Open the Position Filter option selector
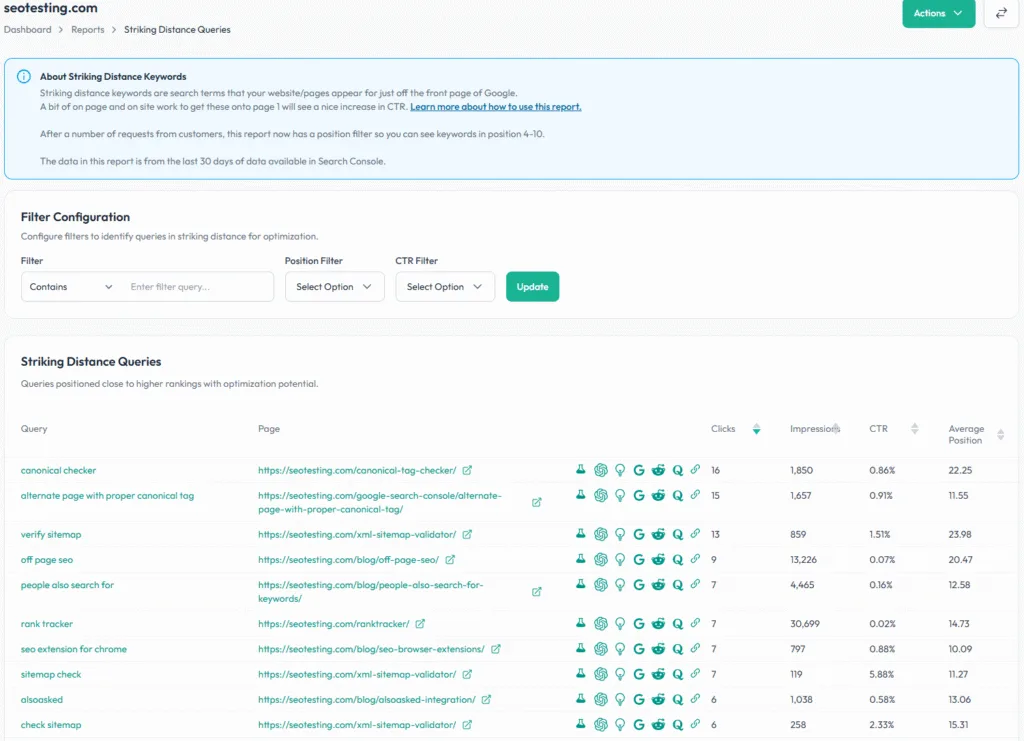Screen dimensions: 1024x741 click(334, 286)
